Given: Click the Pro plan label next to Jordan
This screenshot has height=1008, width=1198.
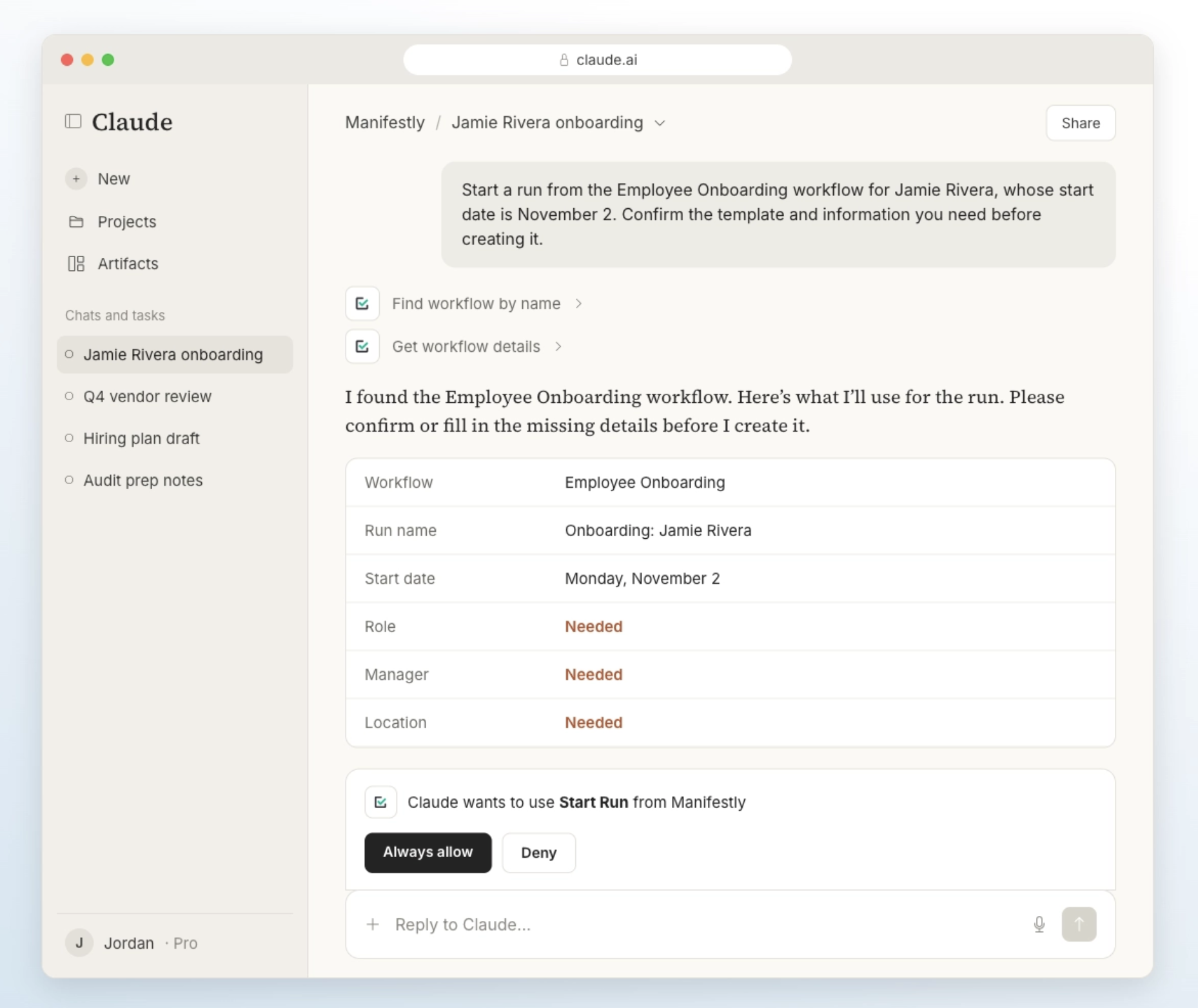Looking at the screenshot, I should pos(185,943).
